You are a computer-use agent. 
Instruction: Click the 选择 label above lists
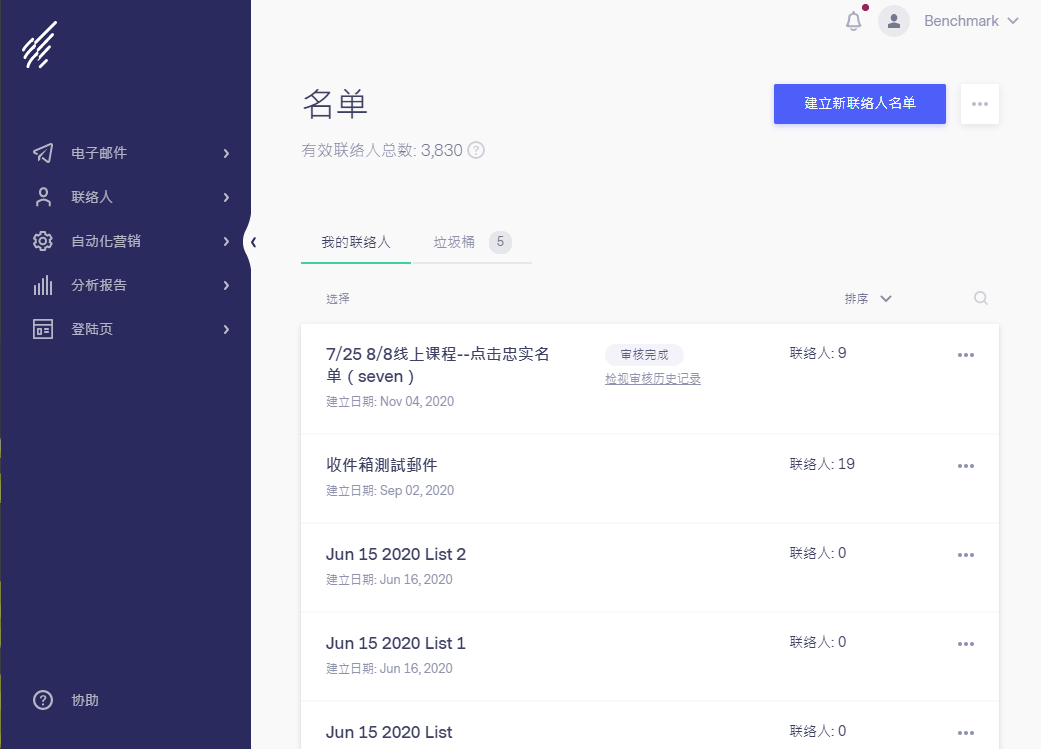point(338,299)
